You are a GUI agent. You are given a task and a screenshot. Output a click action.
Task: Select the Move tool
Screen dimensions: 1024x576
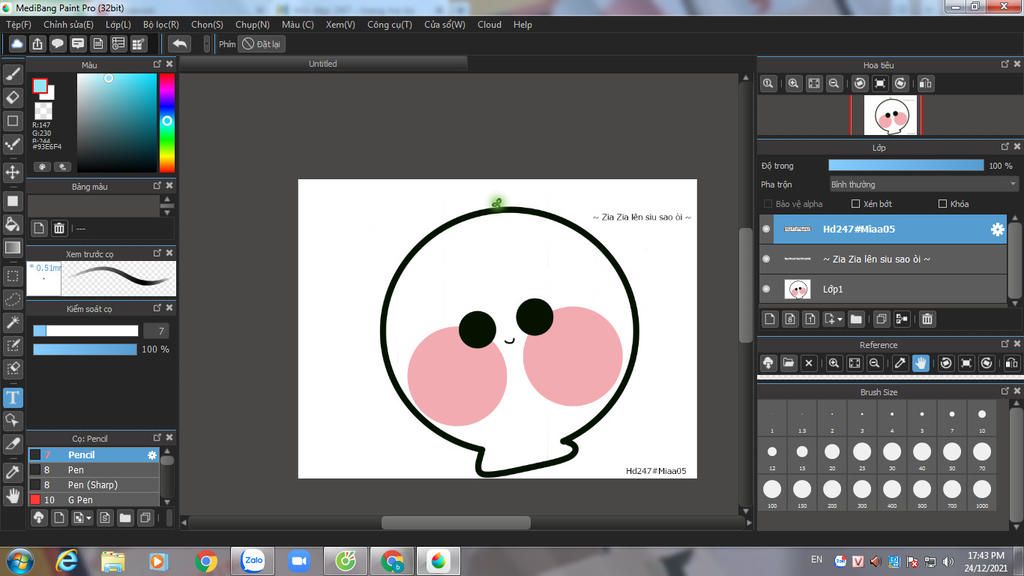point(12,172)
